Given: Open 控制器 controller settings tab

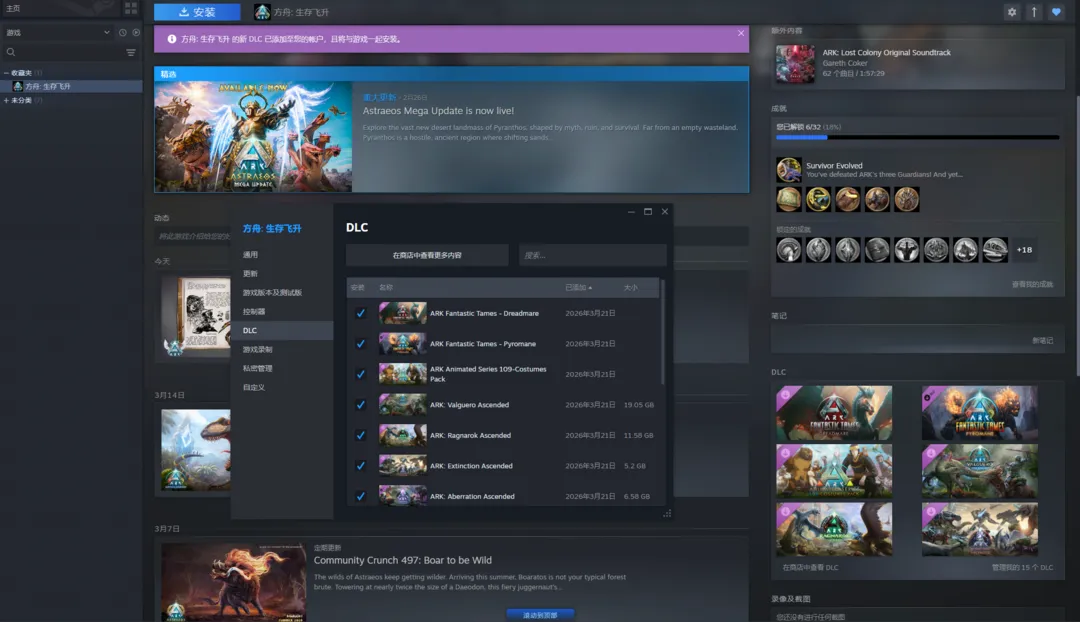Looking at the screenshot, I should (254, 311).
